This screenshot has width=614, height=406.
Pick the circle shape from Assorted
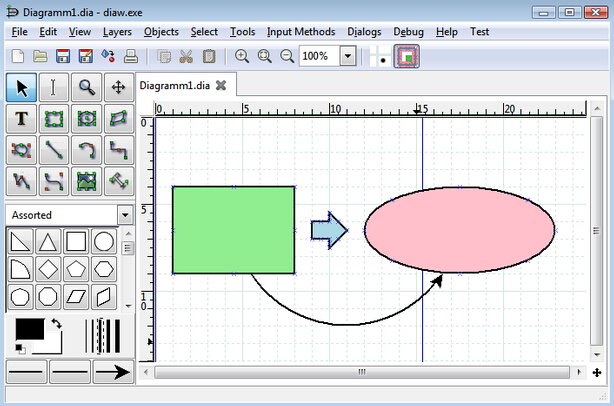[x=104, y=242]
